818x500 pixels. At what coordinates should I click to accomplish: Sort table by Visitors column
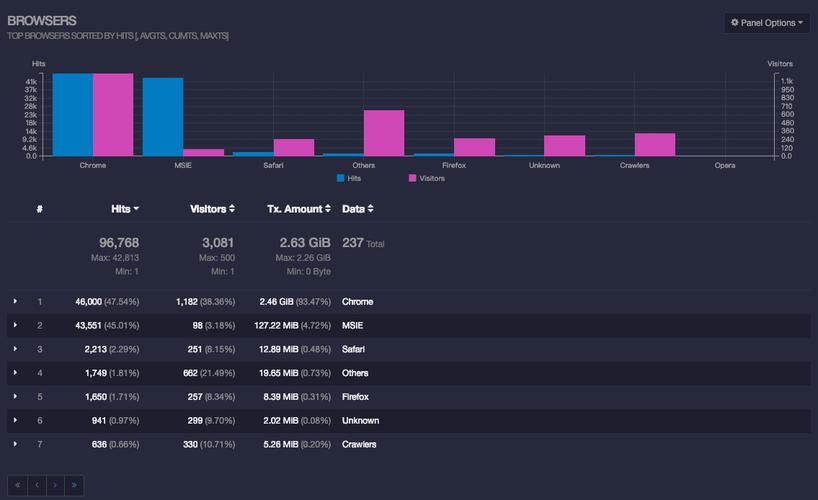click(x=212, y=209)
